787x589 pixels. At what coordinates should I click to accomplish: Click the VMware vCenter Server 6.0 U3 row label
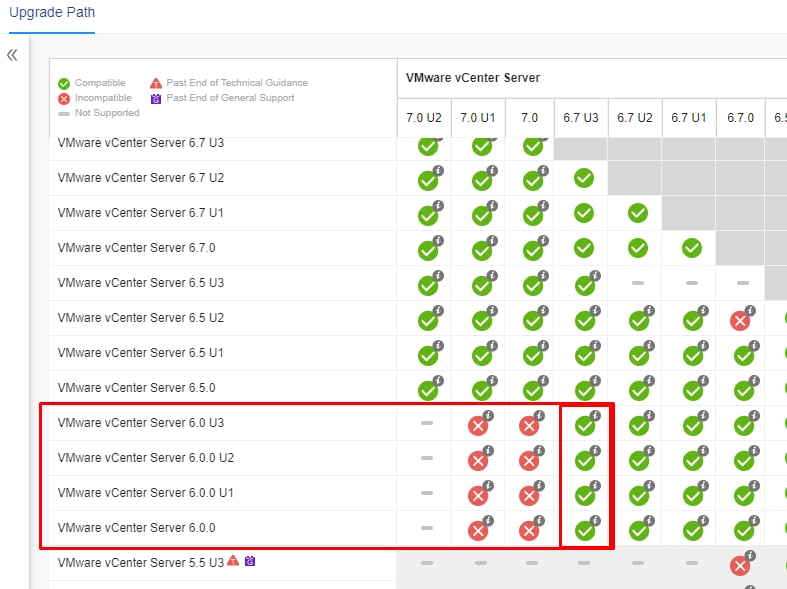click(141, 423)
